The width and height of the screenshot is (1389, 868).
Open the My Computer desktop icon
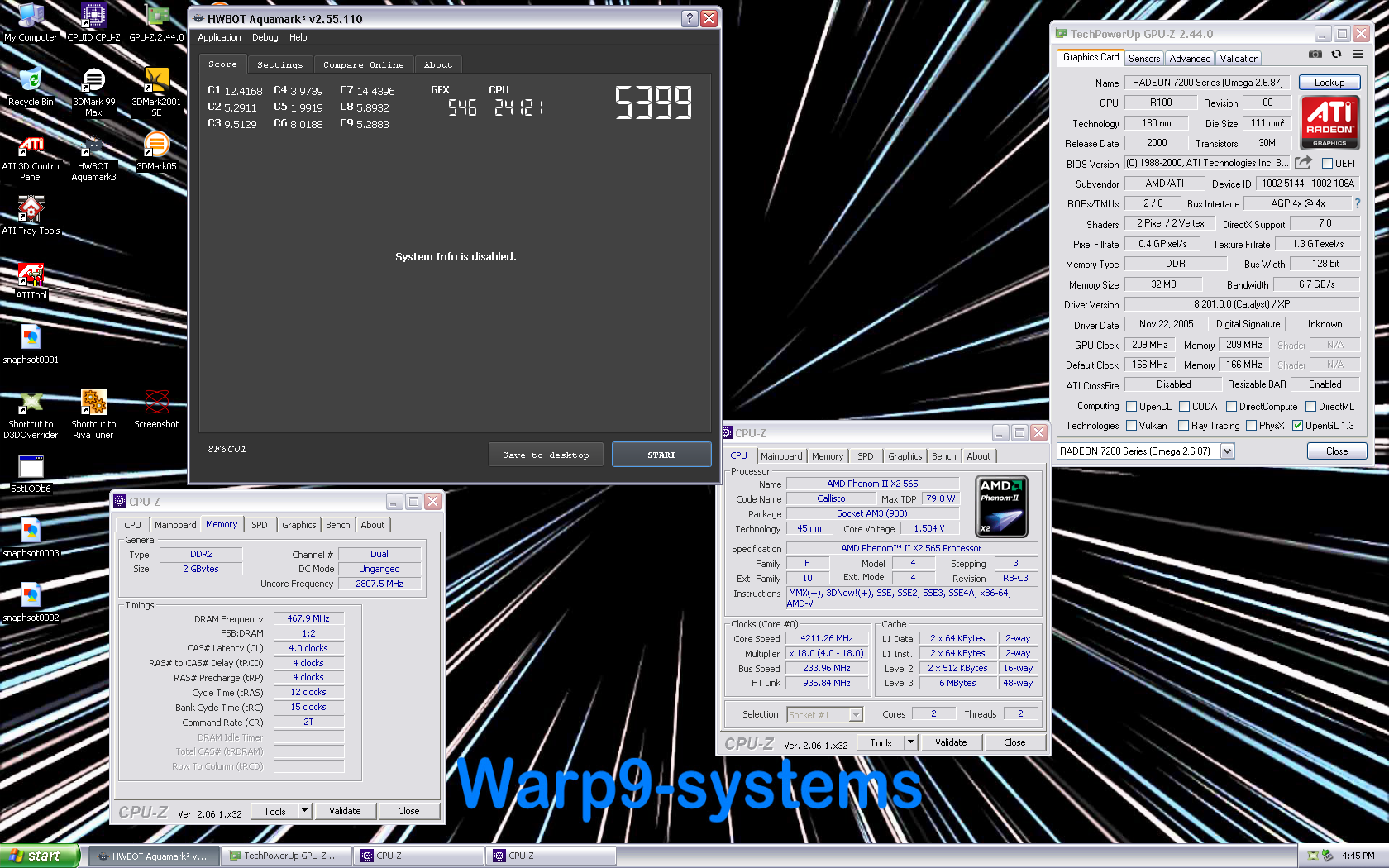[x=31, y=22]
